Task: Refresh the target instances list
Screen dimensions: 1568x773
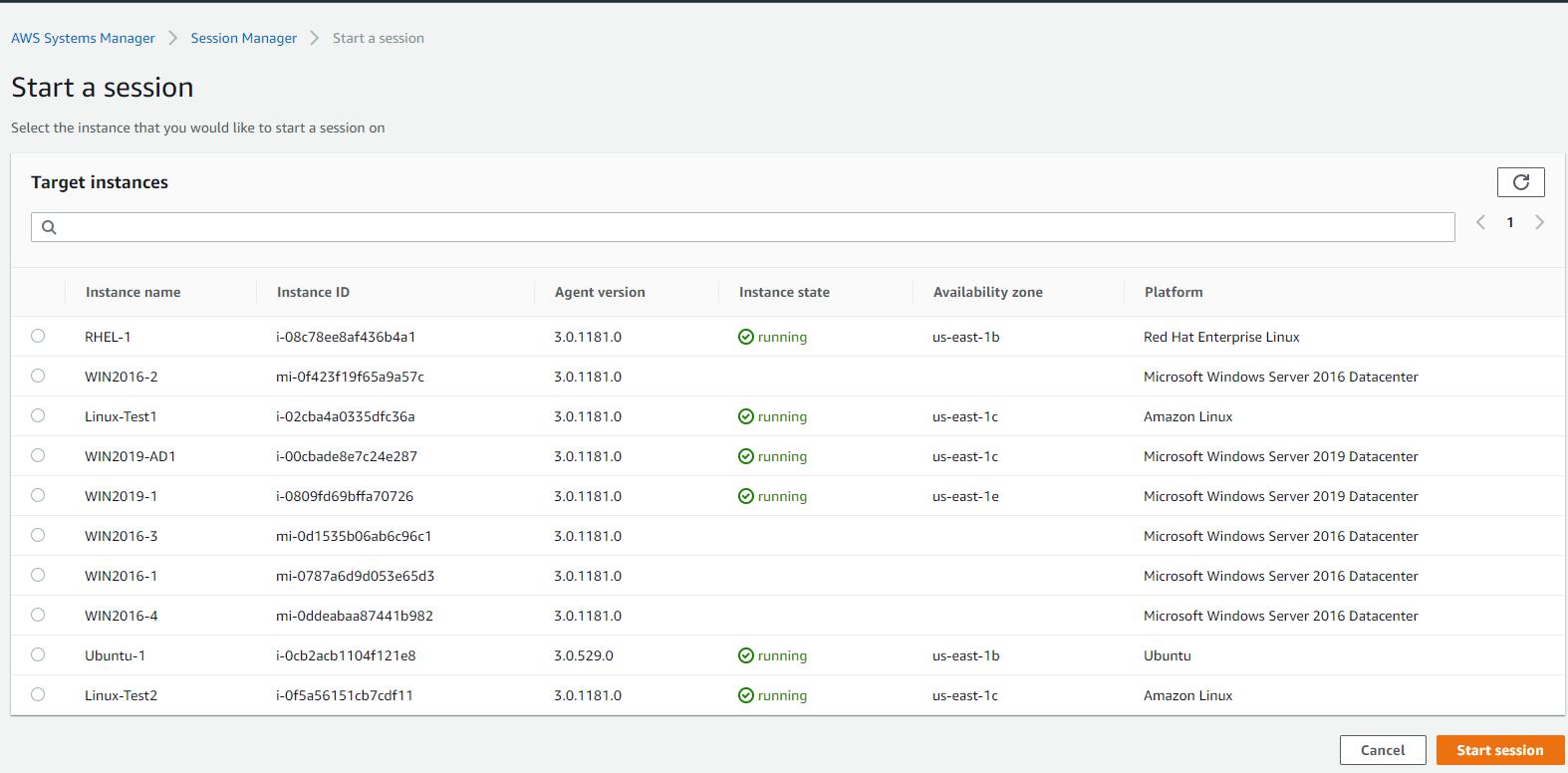Action: (x=1520, y=182)
